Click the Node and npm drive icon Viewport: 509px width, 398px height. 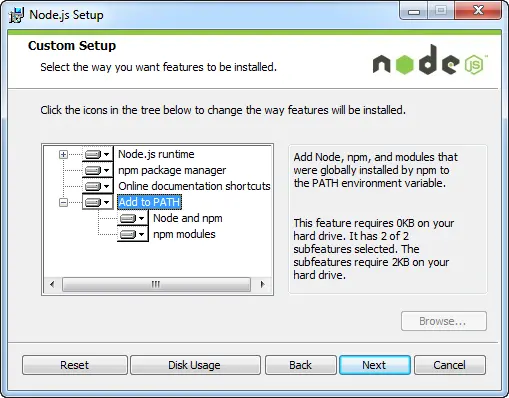[128, 218]
